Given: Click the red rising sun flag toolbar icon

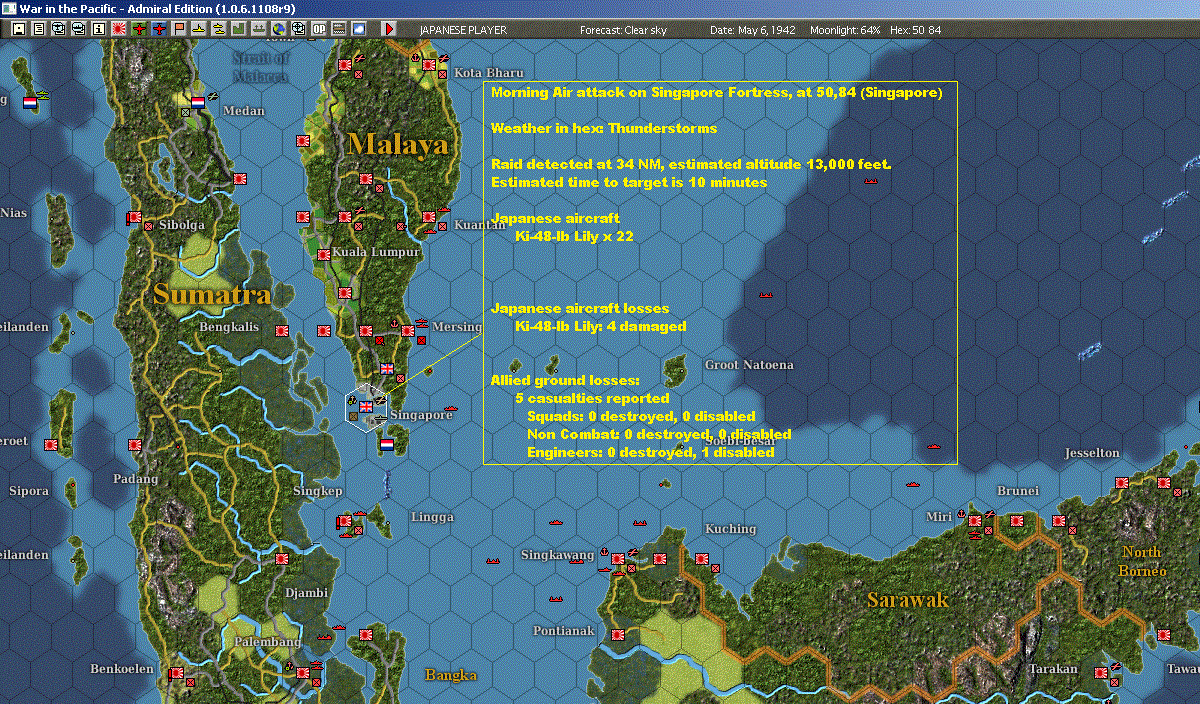Looking at the screenshot, I should click(x=118, y=29).
